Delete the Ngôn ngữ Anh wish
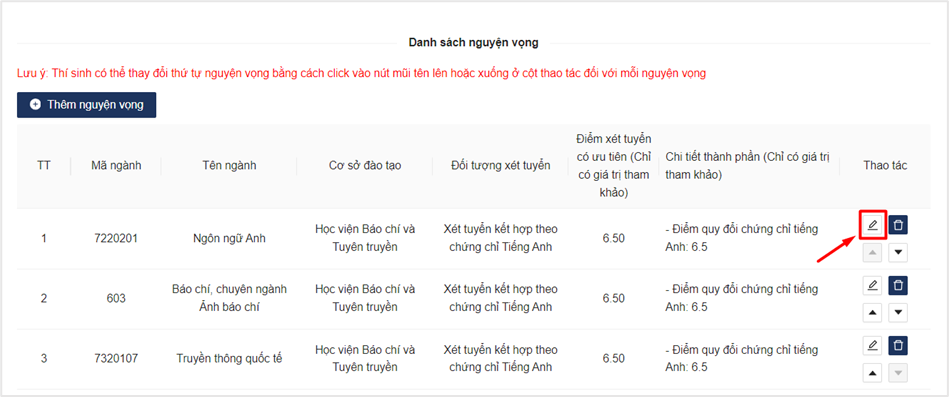This screenshot has width=949, height=397. [x=898, y=225]
